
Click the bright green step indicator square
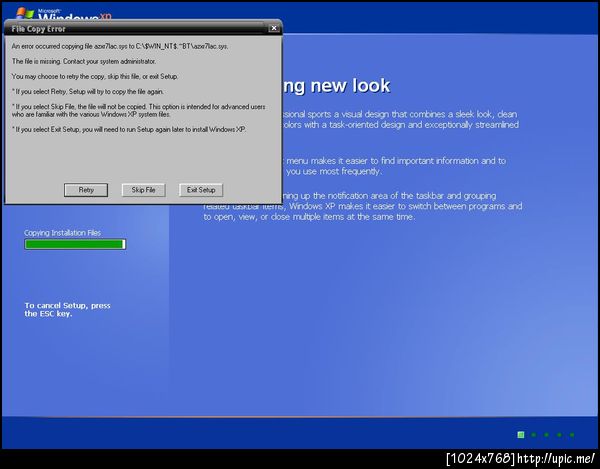click(521, 435)
